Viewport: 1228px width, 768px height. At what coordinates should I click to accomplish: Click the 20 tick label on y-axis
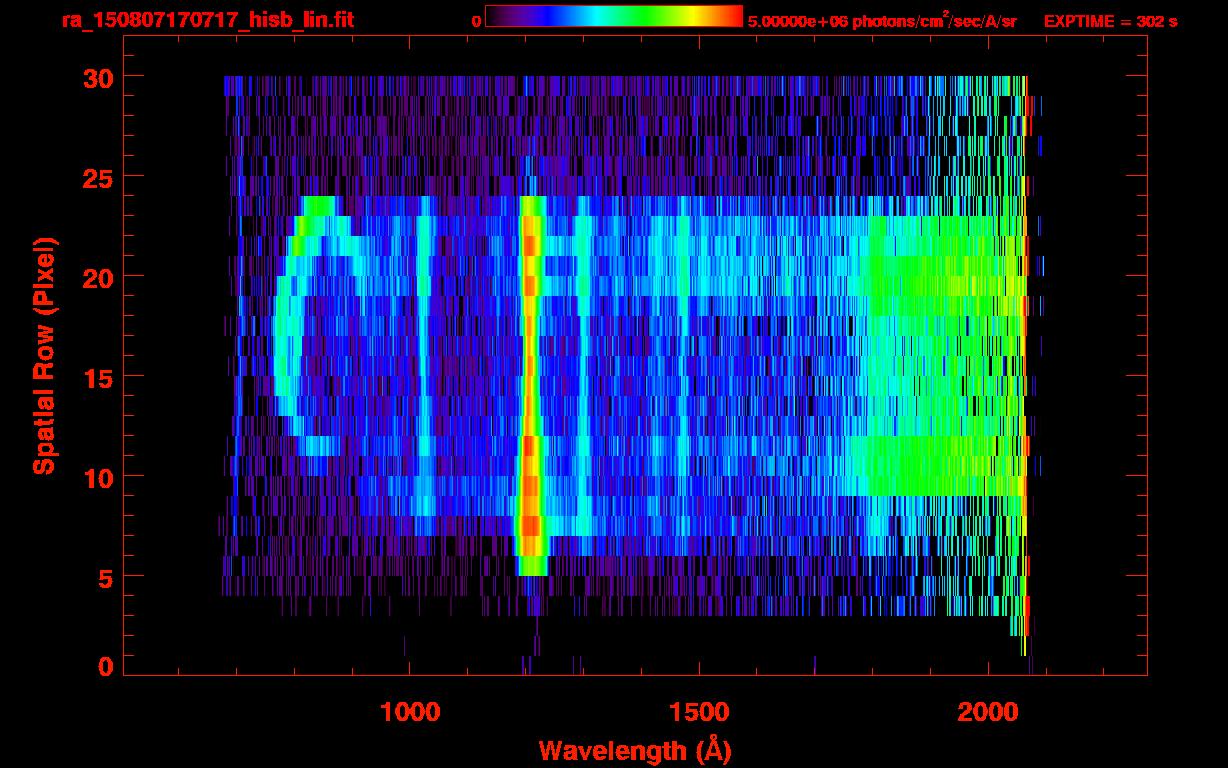click(97, 277)
